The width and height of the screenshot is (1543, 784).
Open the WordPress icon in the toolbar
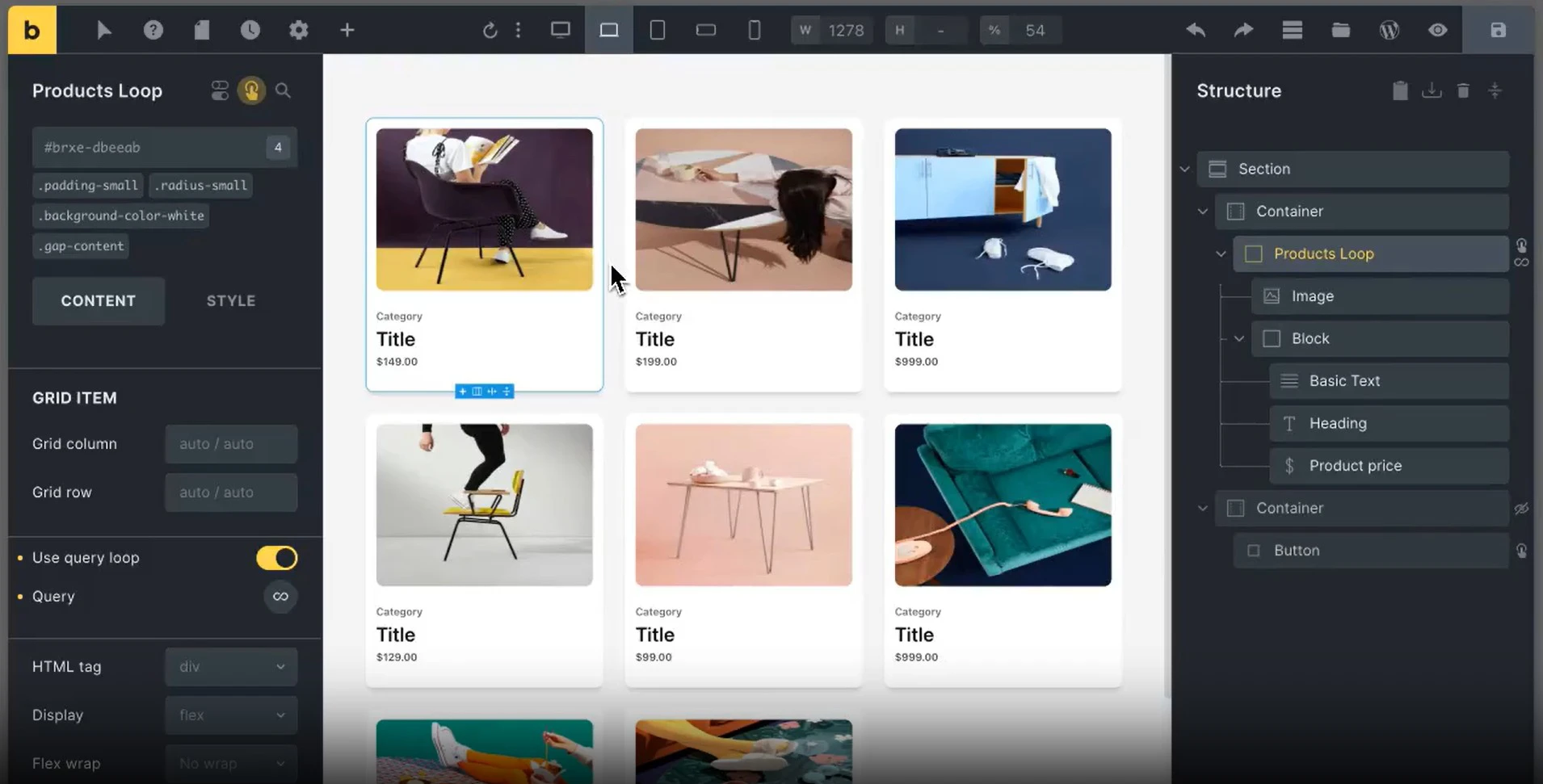[x=1390, y=30]
